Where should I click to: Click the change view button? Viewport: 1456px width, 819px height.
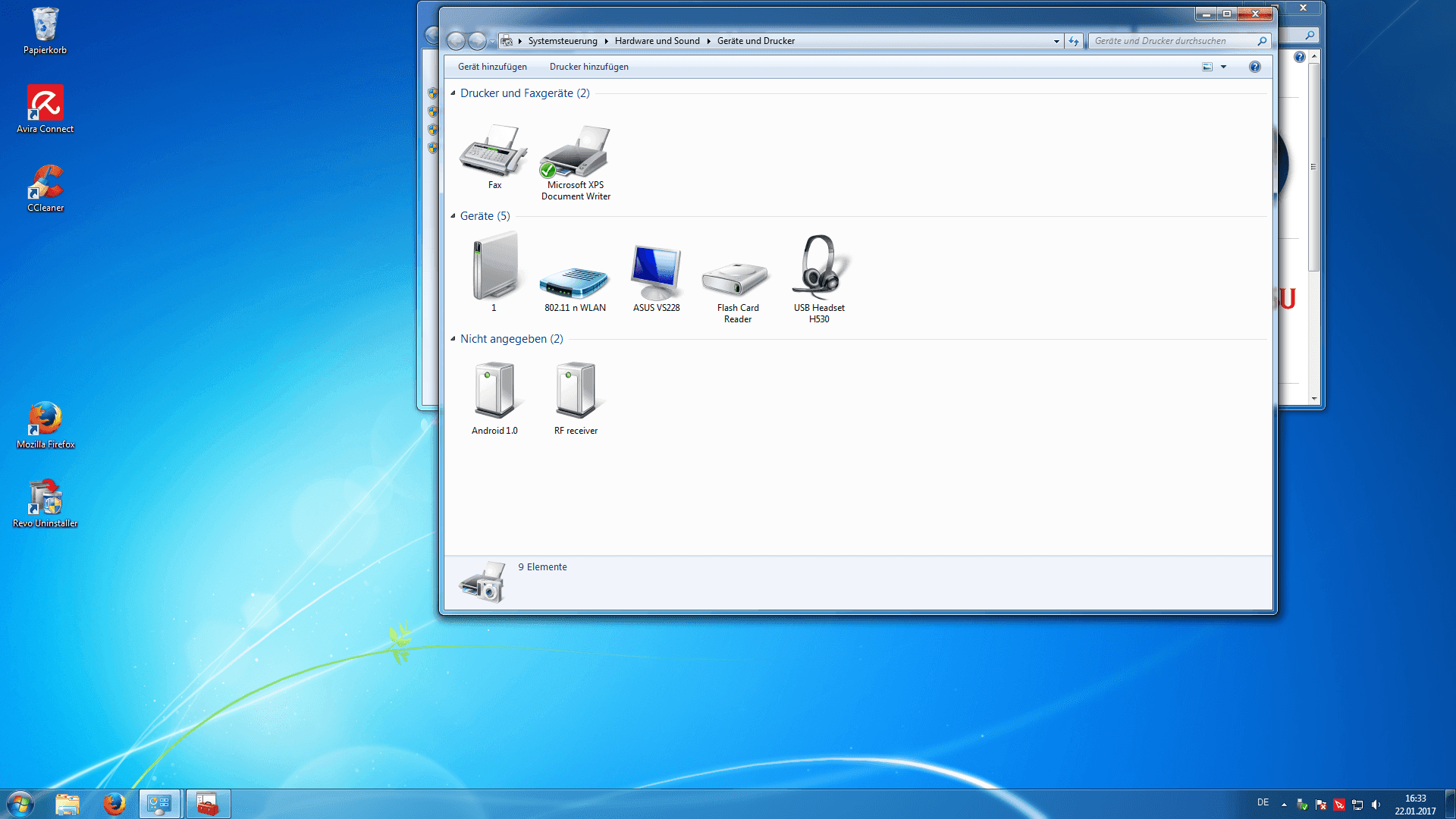click(x=1207, y=67)
